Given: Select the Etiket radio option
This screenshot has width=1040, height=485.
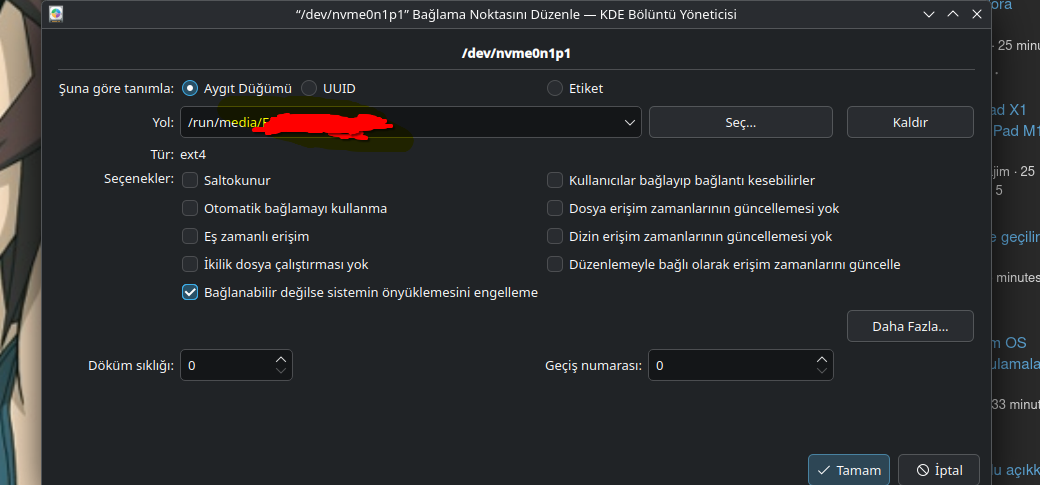Looking at the screenshot, I should click(x=554, y=88).
